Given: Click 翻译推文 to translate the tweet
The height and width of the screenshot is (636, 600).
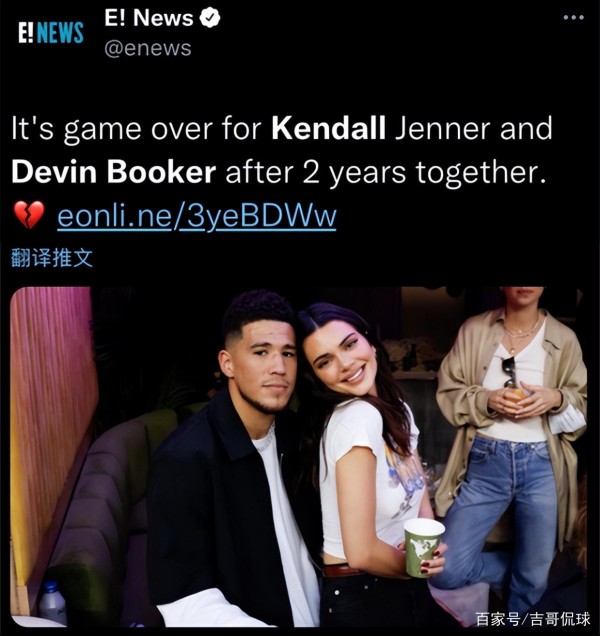Looking at the screenshot, I should click(52, 258).
